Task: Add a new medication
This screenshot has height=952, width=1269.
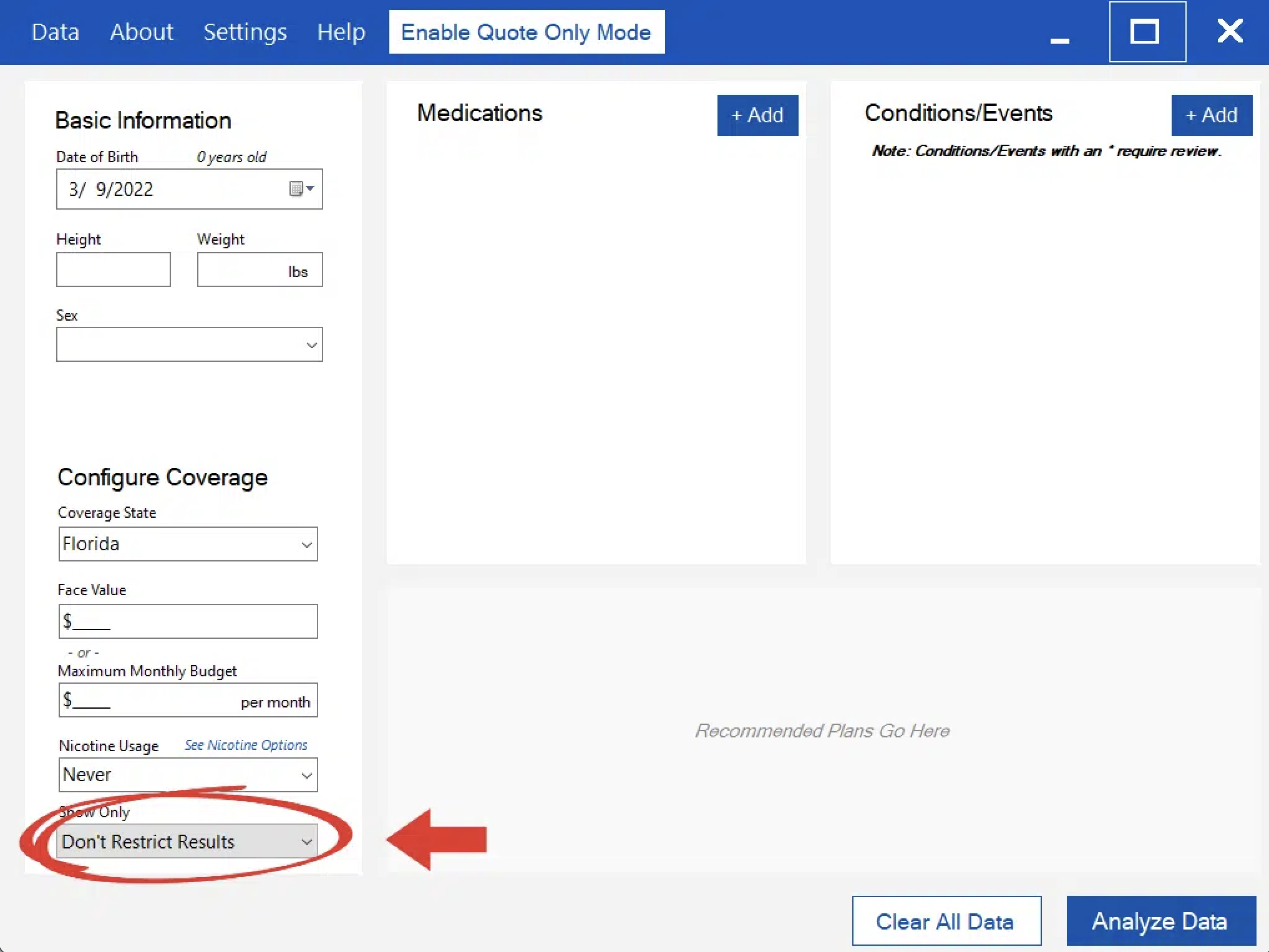Action: [x=757, y=115]
